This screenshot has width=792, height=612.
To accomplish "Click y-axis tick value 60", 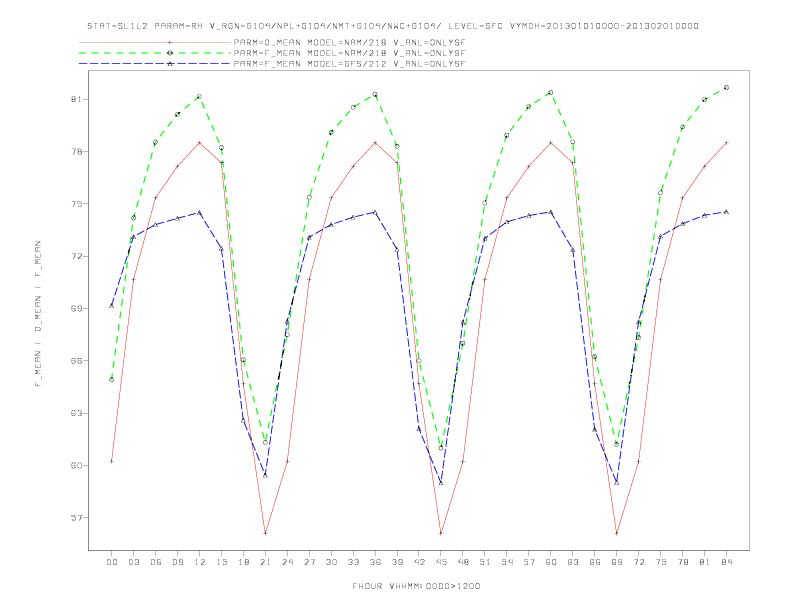I will coord(76,465).
